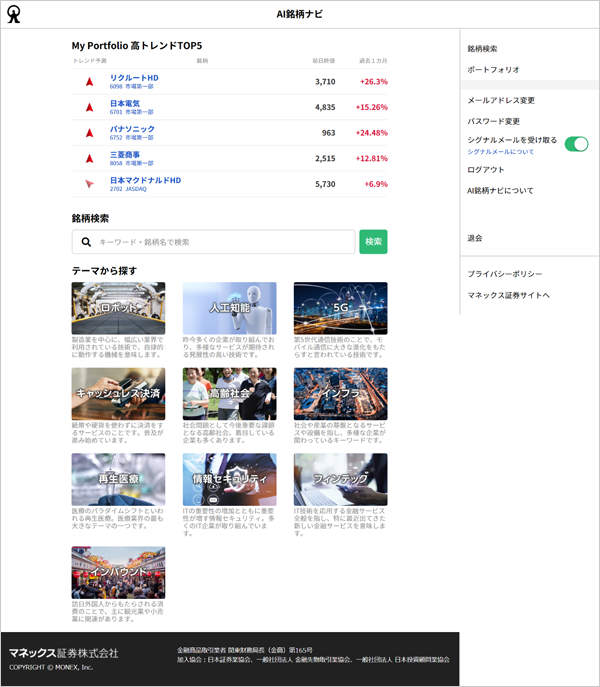This screenshot has width=600, height=687.
Task: Click the red up-trend arrow beside 三菱商事
Action: [x=89, y=159]
